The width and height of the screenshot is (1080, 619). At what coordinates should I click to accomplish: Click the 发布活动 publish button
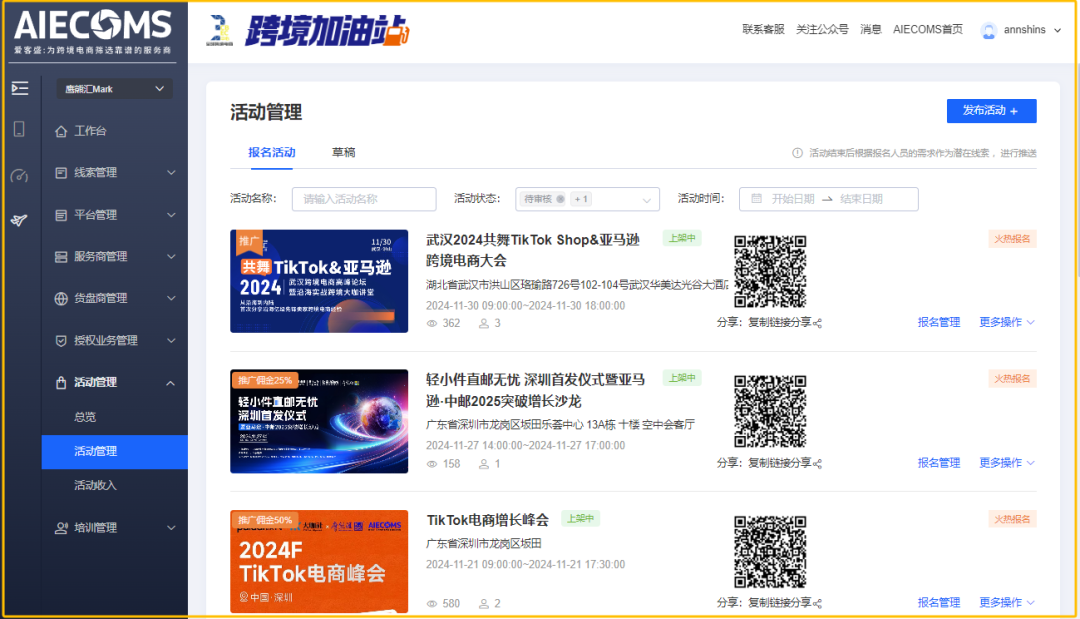[991, 110]
